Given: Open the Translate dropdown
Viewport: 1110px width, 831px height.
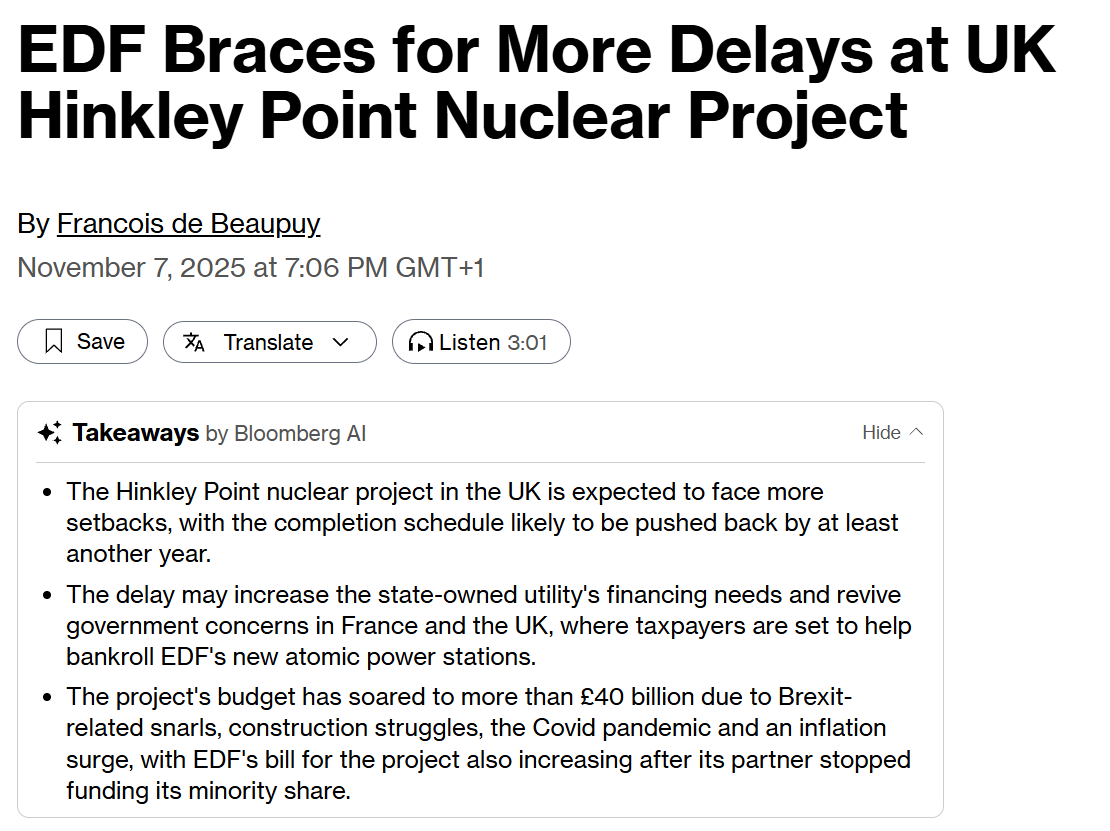Looking at the screenshot, I should (270, 341).
